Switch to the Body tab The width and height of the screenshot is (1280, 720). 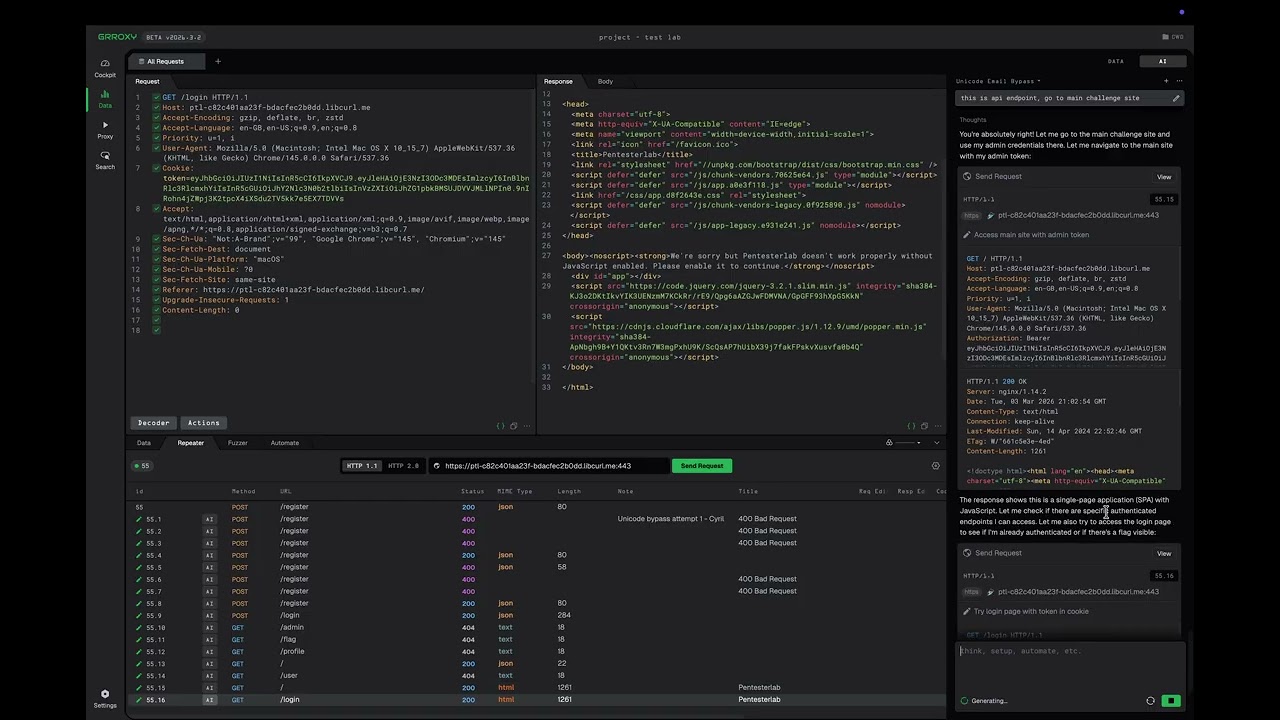[x=605, y=81]
